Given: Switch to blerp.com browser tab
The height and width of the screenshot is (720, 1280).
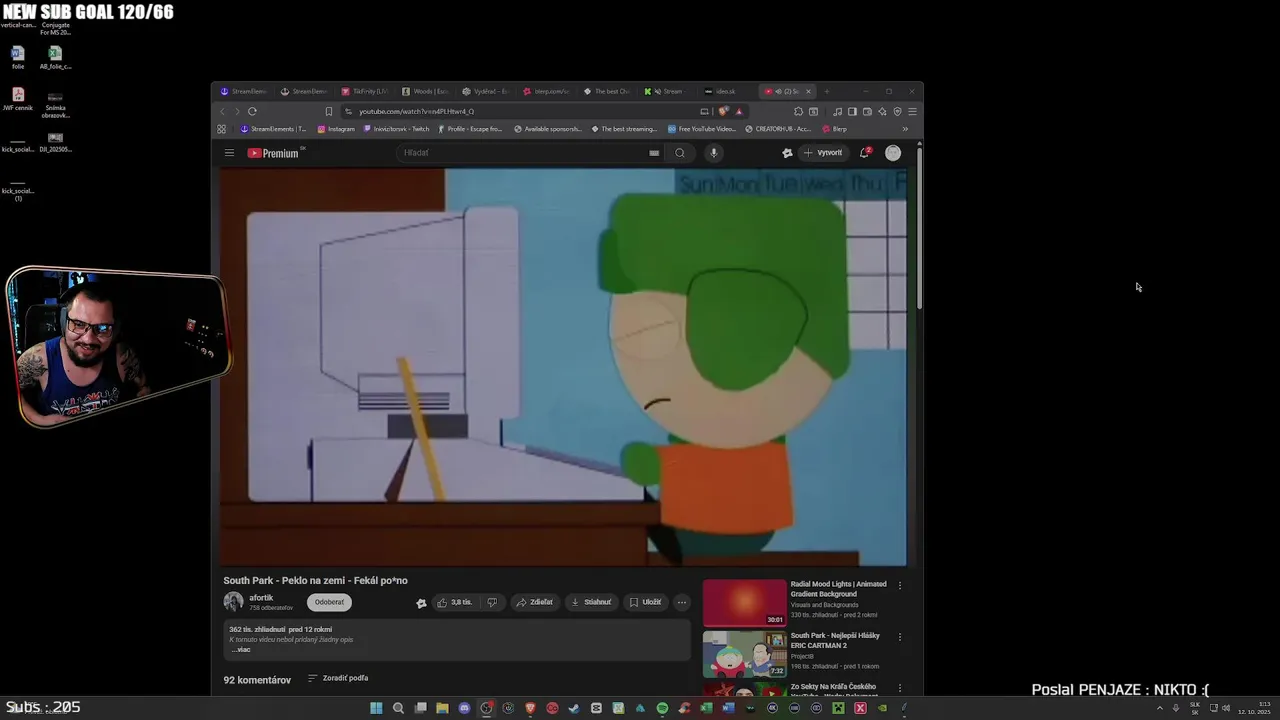Looking at the screenshot, I should tap(546, 91).
